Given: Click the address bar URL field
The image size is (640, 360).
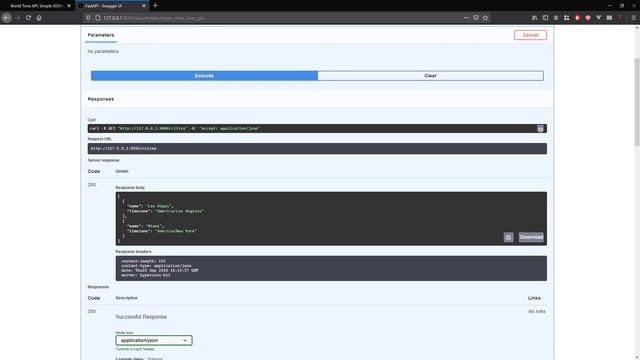Looking at the screenshot, I should (x=282, y=18).
